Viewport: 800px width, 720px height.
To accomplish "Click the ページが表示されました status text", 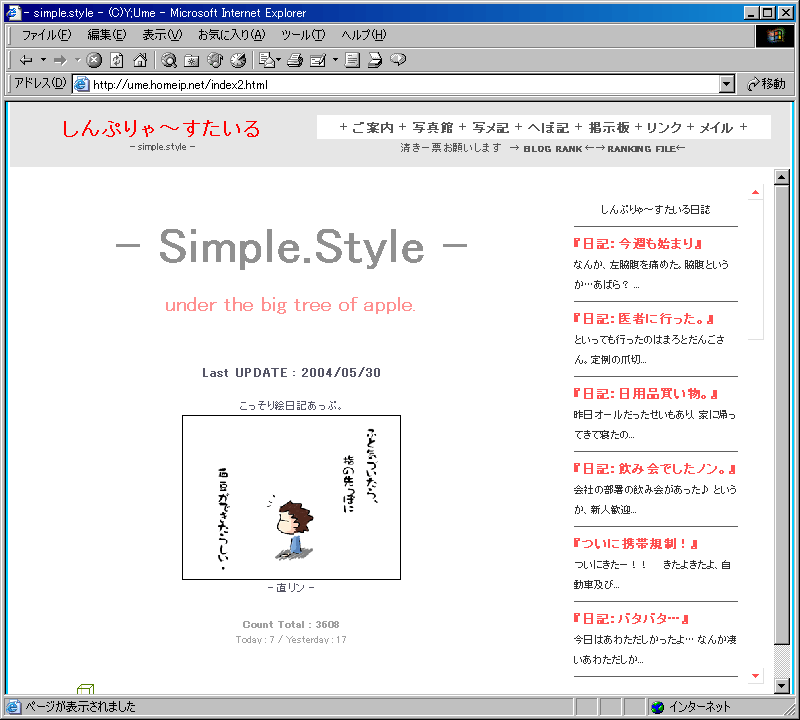I will (x=81, y=707).
